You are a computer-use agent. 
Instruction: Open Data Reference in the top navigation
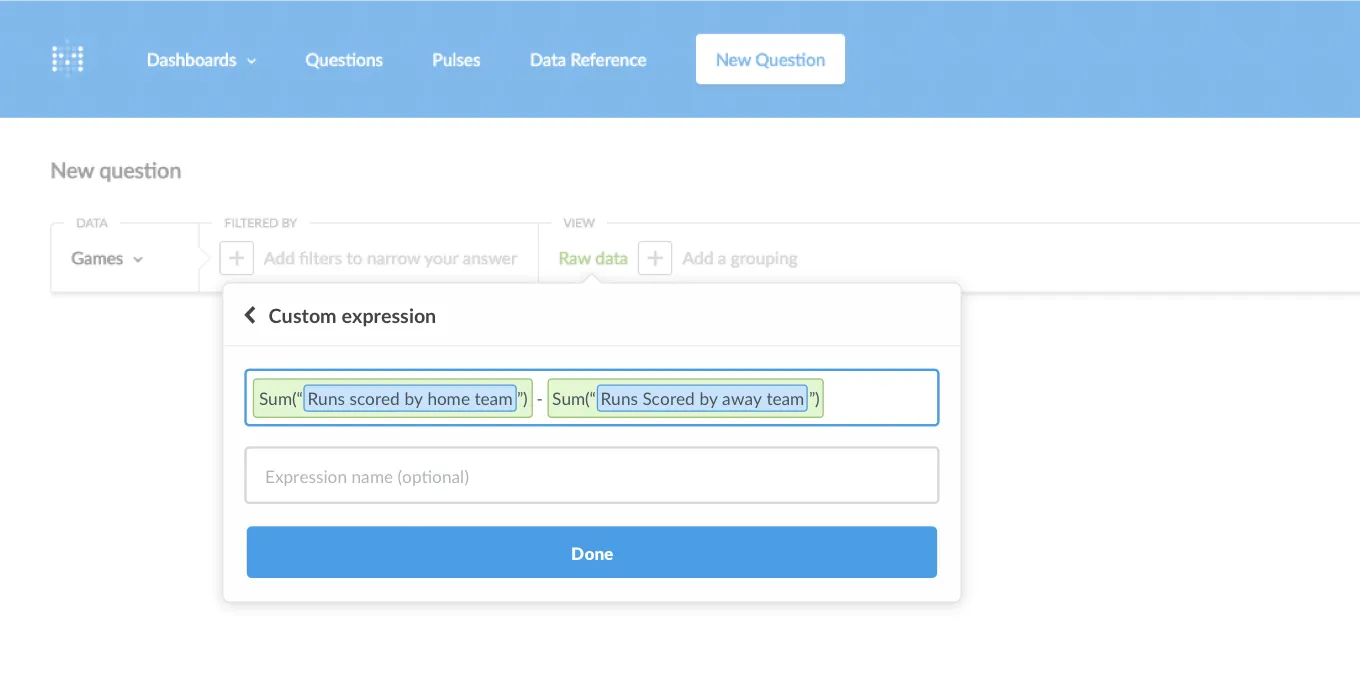tap(588, 60)
